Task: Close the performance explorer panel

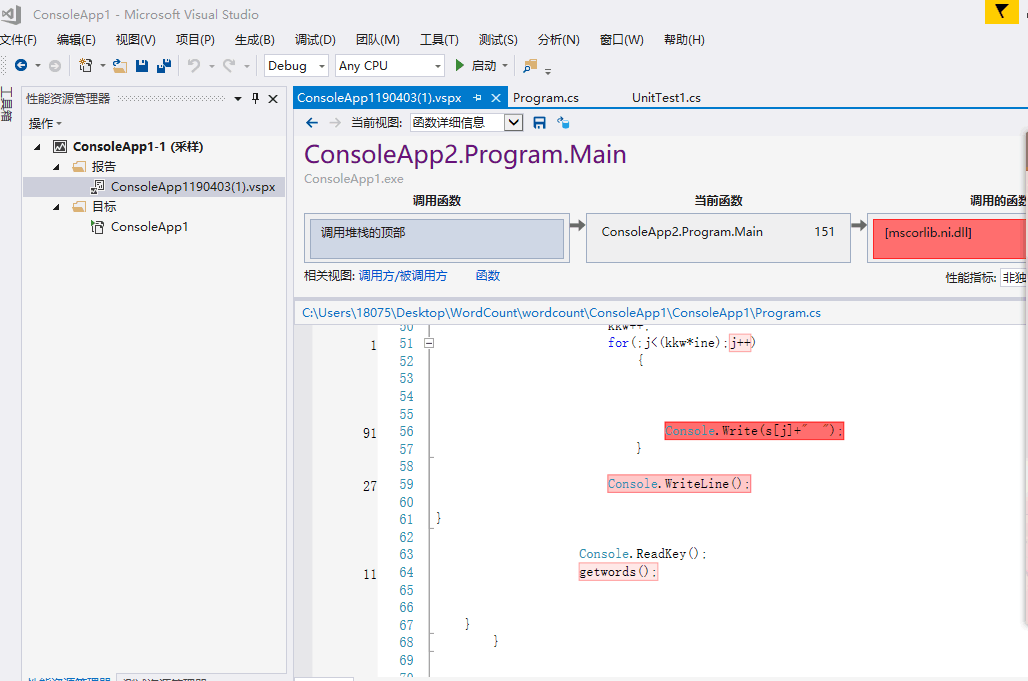Action: pos(273,98)
